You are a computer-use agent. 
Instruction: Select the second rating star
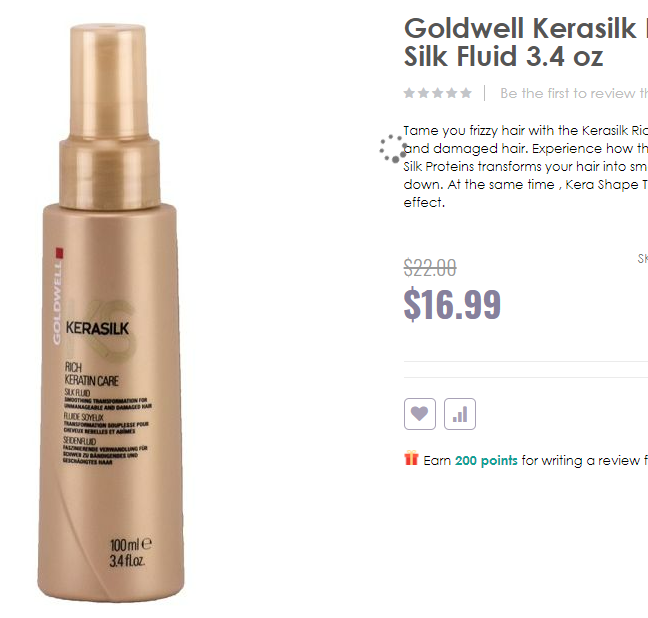click(x=424, y=93)
